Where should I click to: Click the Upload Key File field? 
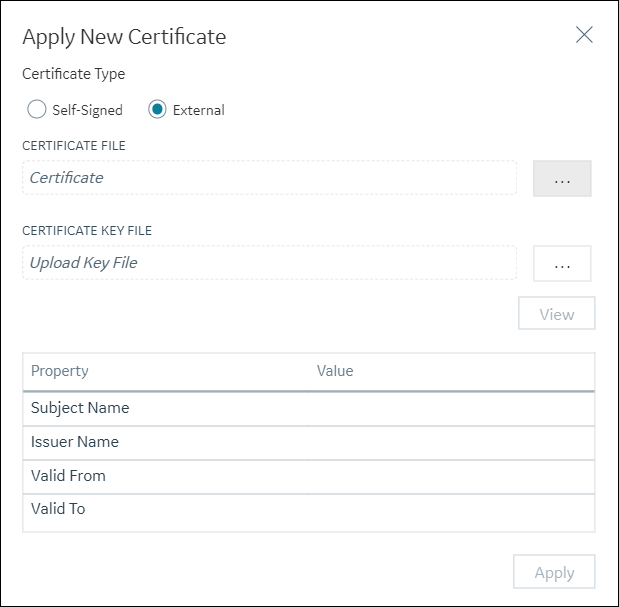point(270,262)
